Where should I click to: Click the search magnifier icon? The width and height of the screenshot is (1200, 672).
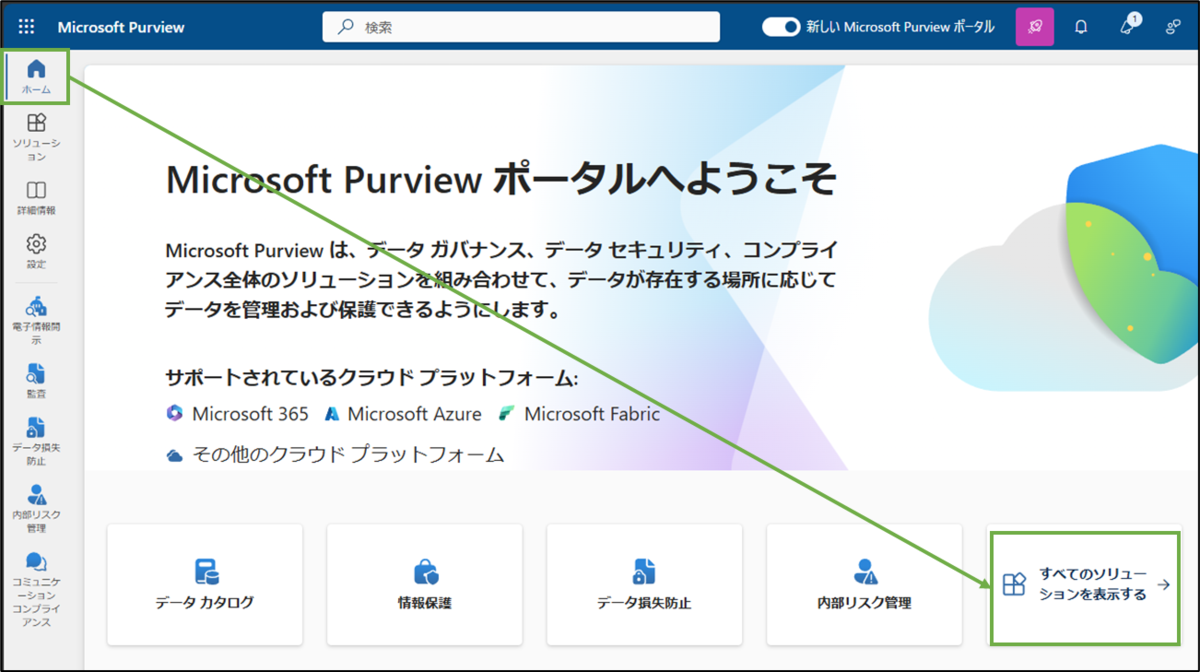tap(345, 27)
